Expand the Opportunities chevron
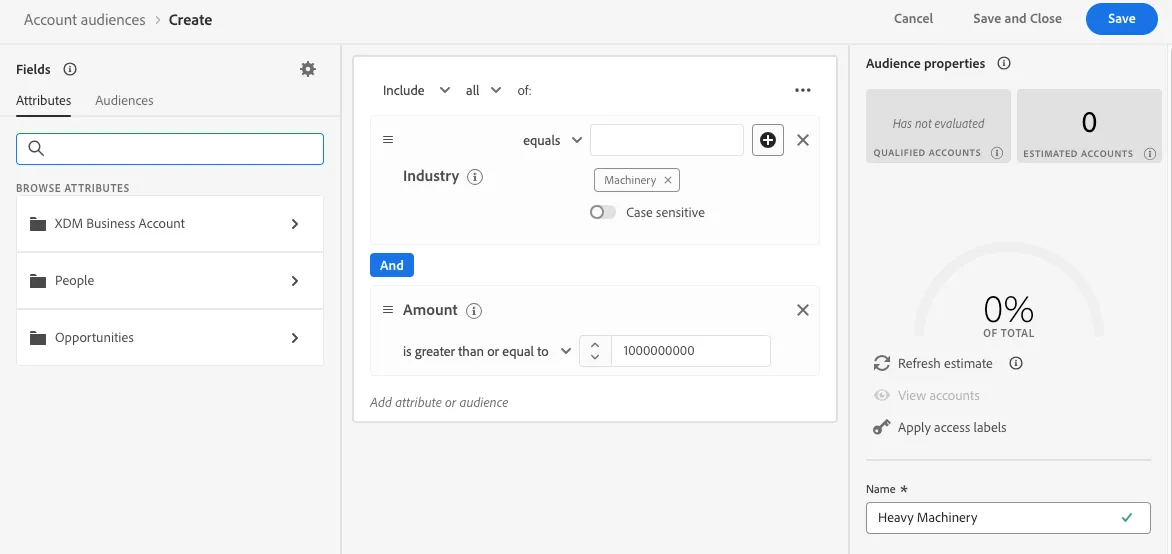Screen dimensions: 1172x554 pyautogui.click(x=295, y=338)
